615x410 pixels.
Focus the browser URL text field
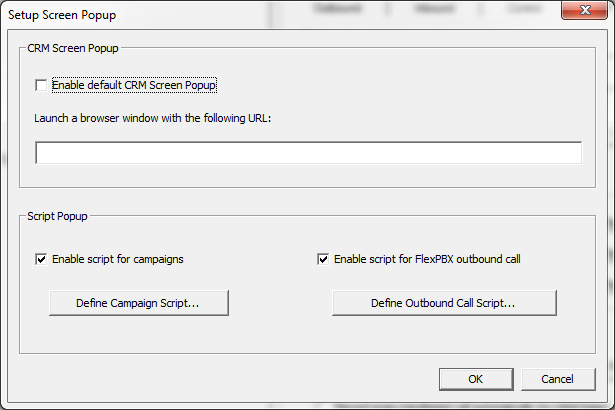coord(308,153)
